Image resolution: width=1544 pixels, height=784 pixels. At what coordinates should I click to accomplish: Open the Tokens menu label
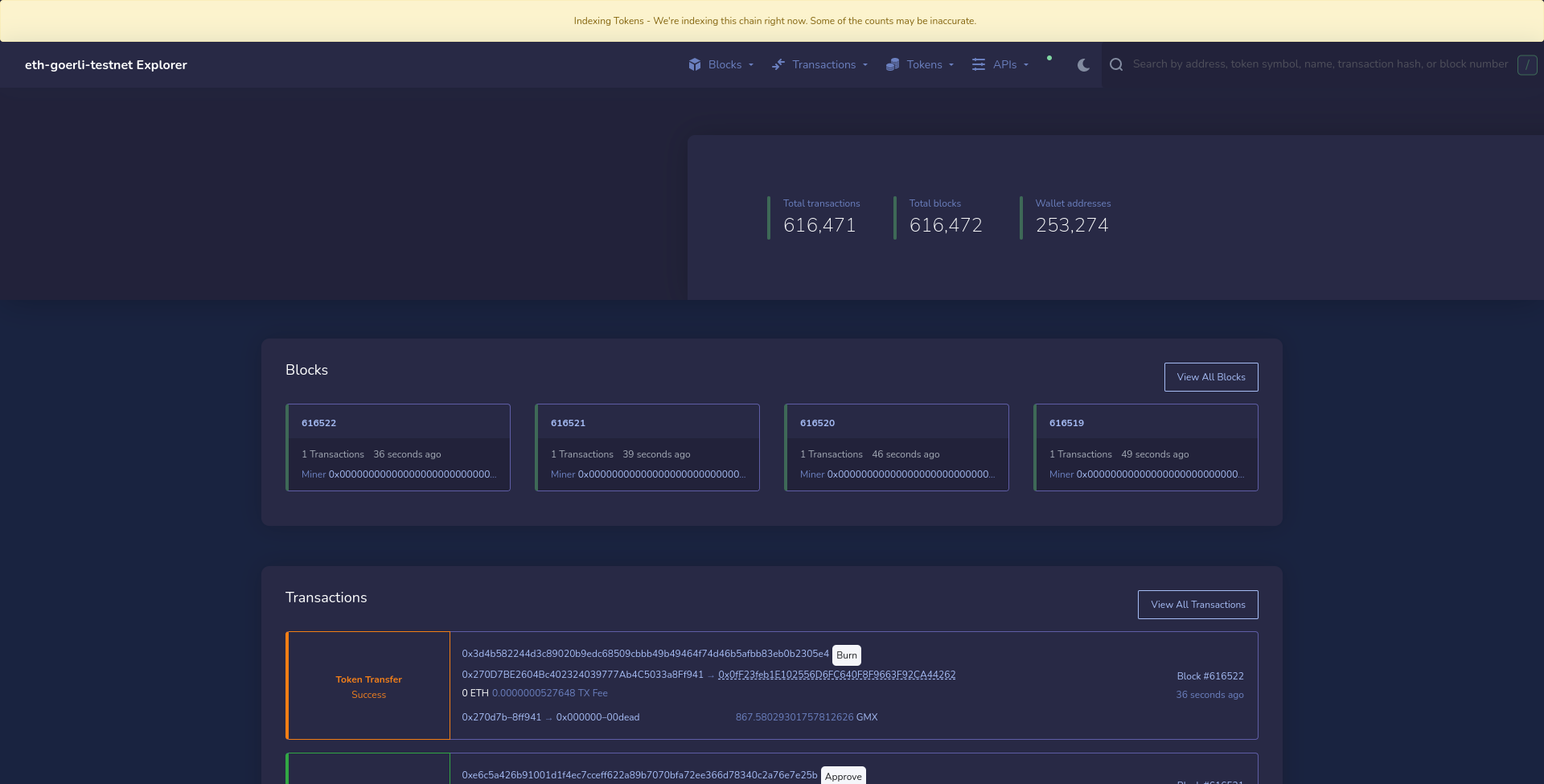coord(924,64)
